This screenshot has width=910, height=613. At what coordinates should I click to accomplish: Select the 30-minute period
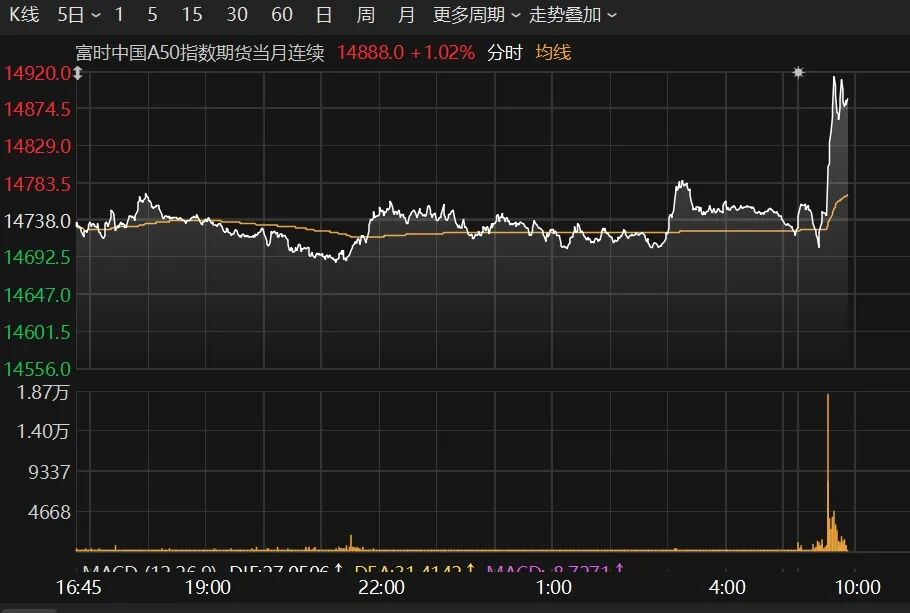pyautogui.click(x=237, y=15)
